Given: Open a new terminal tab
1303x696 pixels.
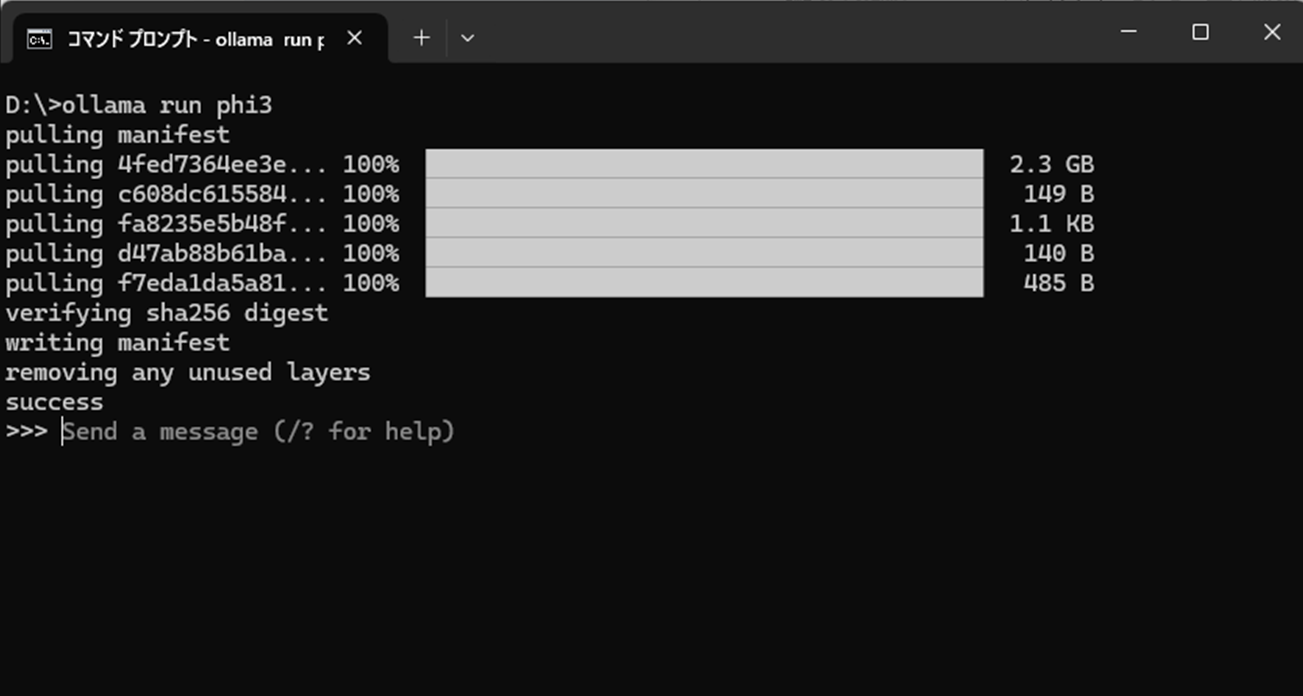Looking at the screenshot, I should pos(421,37).
